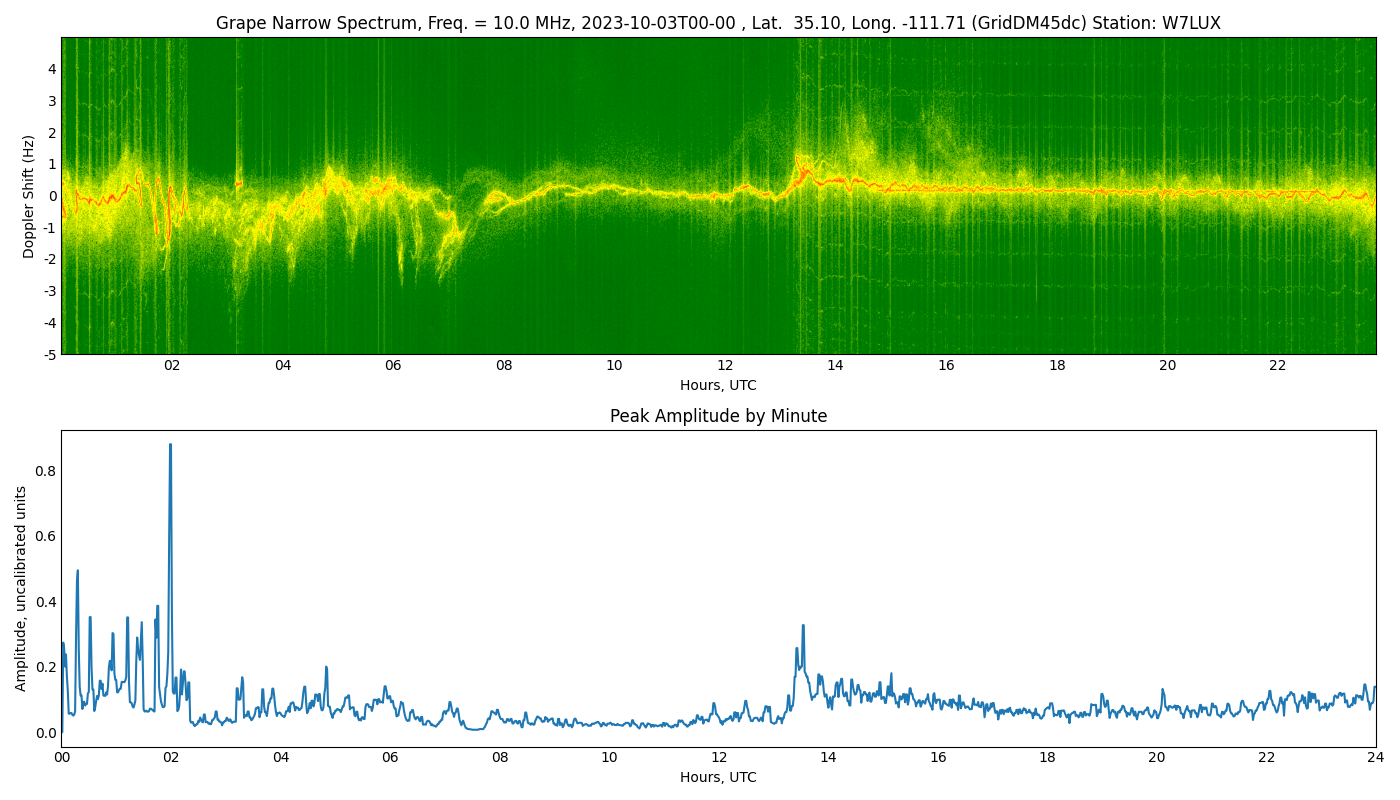Click Doppler axis tick '0'

point(52,196)
